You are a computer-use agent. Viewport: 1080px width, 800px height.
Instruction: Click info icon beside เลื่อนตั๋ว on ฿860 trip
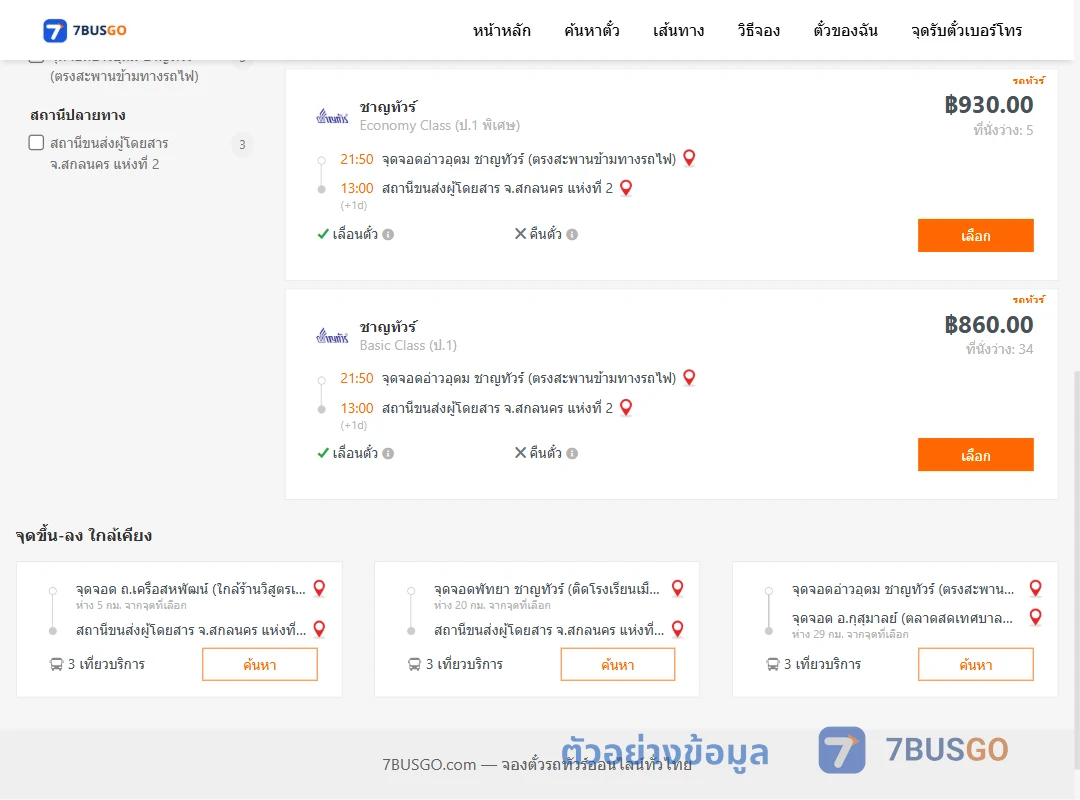pyautogui.click(x=388, y=453)
